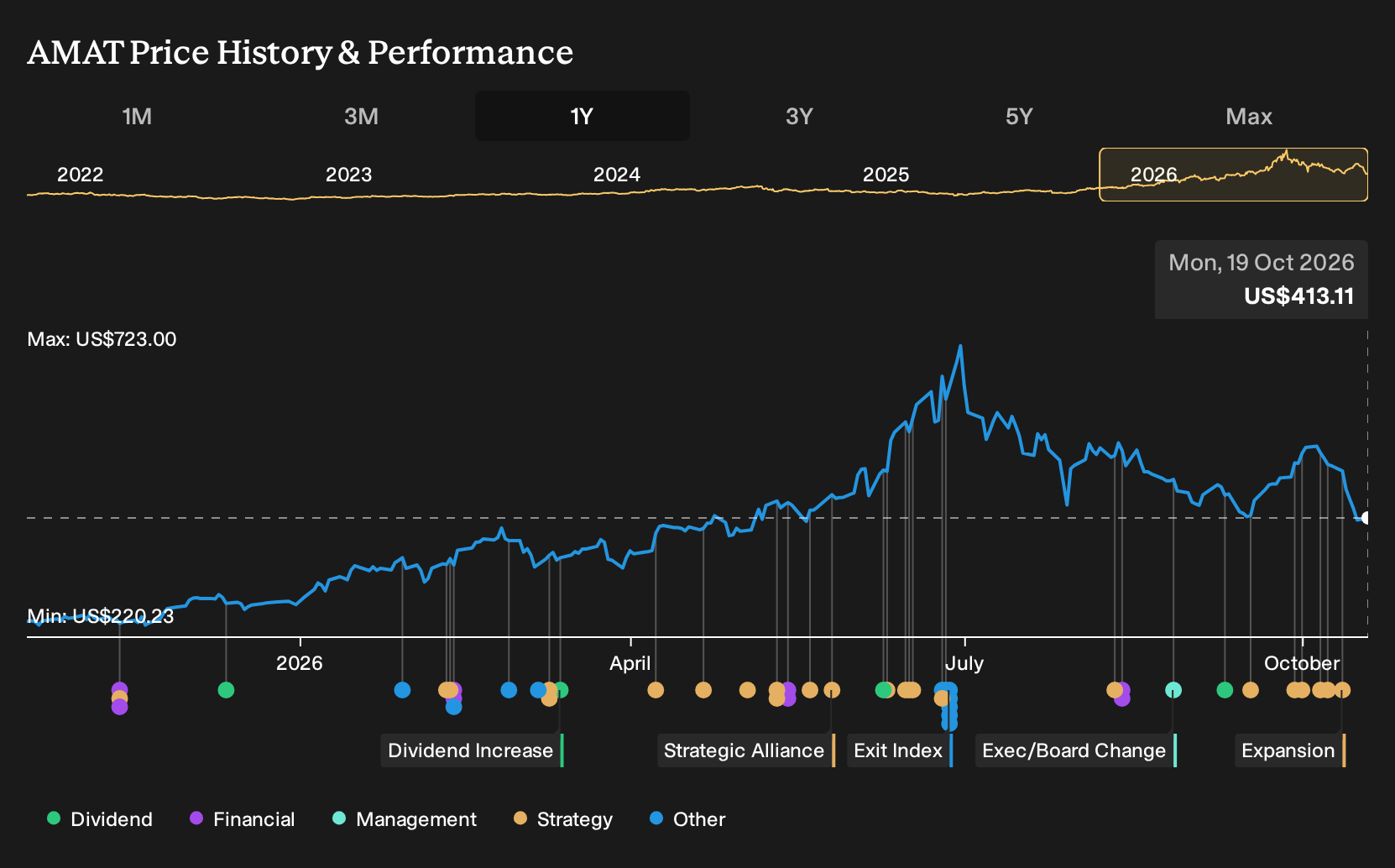Screen dimensions: 1395x868
Task: Select first blue marker after the 2026 label
Action: [x=402, y=690]
